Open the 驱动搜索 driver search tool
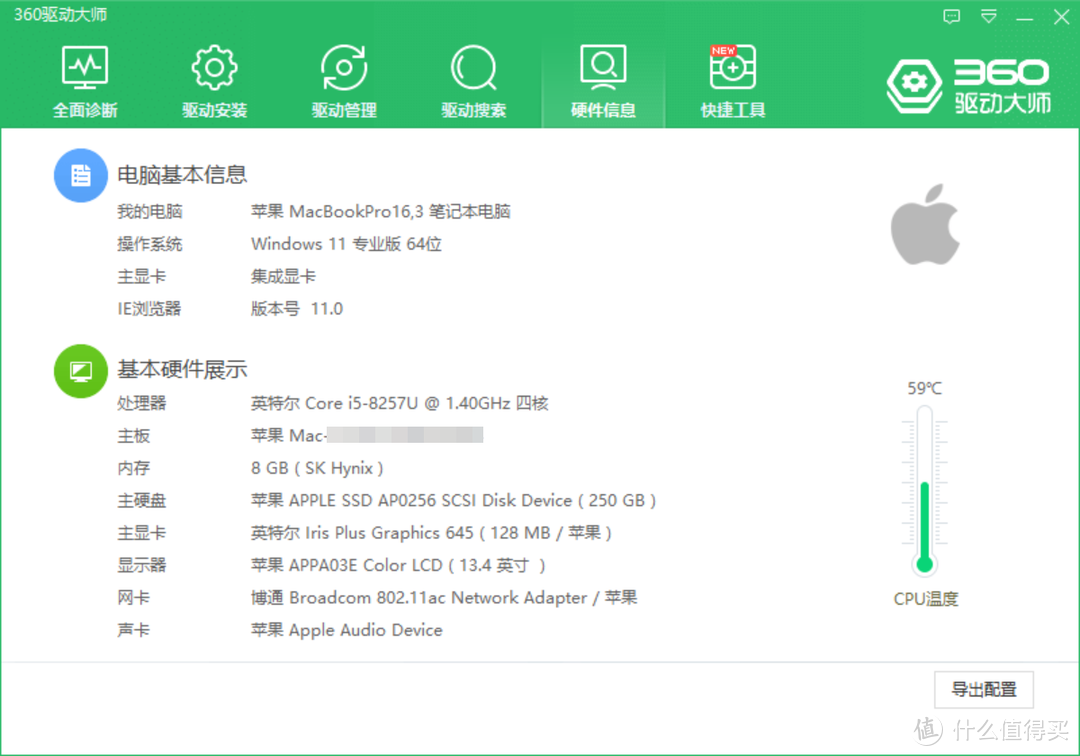Image resolution: width=1080 pixels, height=756 pixels. coord(473,80)
